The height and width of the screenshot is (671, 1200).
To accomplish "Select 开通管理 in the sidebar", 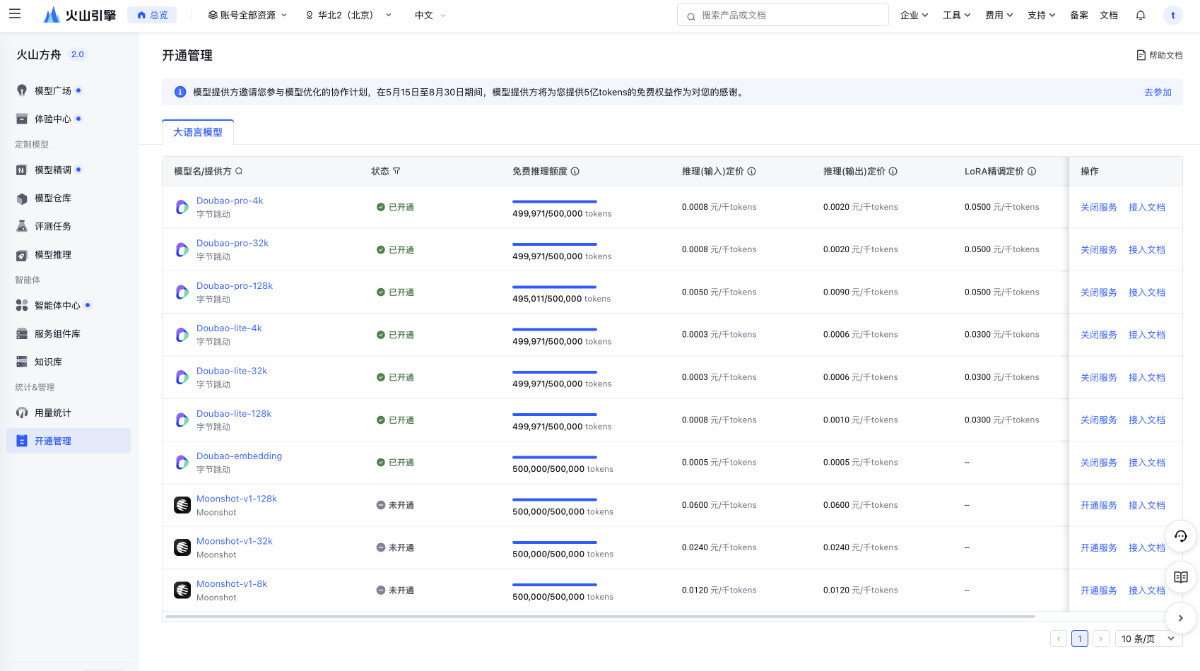I will click(x=68, y=441).
